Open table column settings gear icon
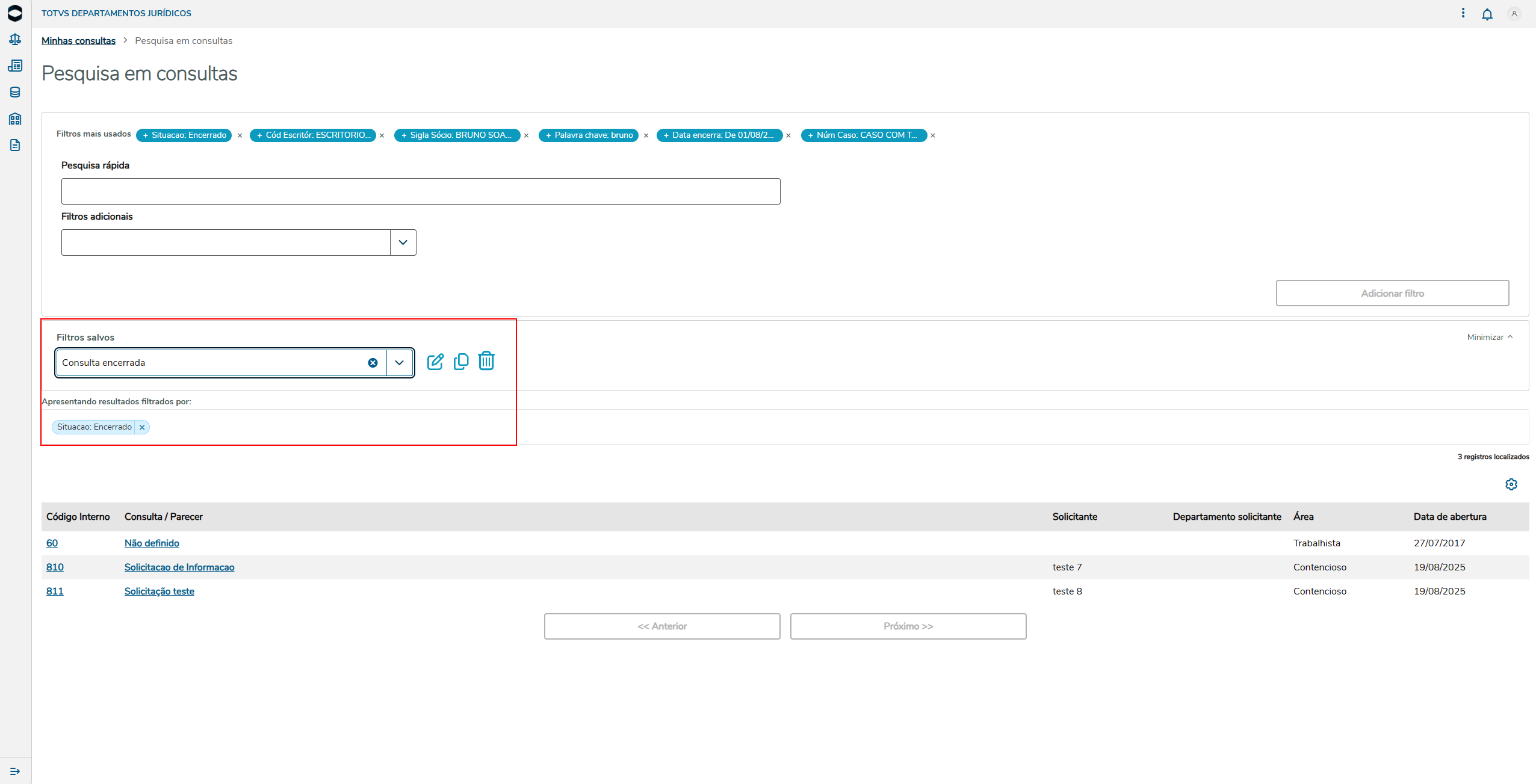This screenshot has height=784, width=1536. (1511, 484)
